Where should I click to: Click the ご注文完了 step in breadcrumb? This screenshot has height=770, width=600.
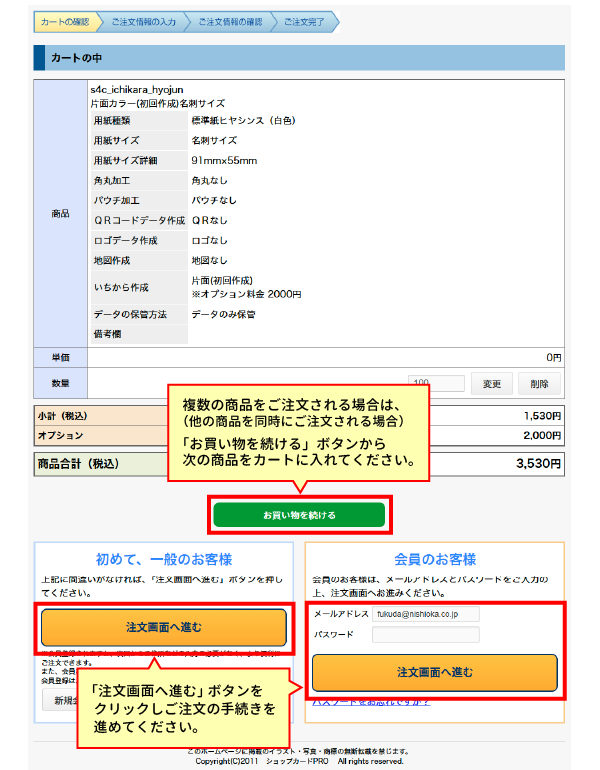(x=306, y=22)
